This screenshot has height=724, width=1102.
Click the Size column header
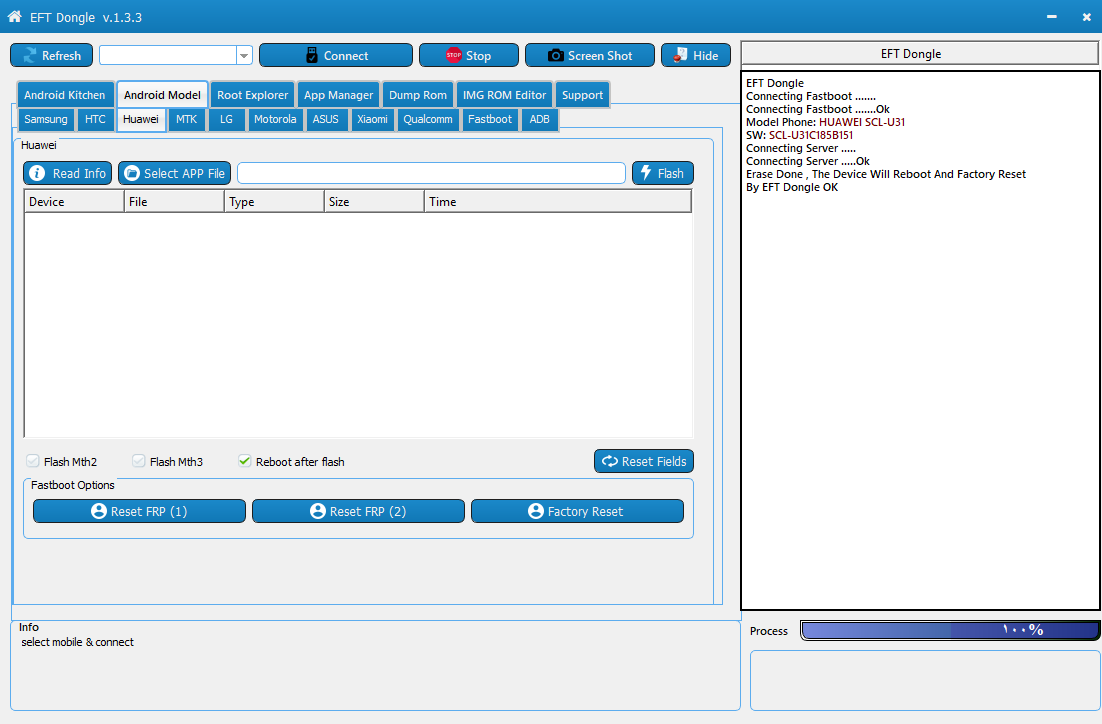(x=375, y=202)
